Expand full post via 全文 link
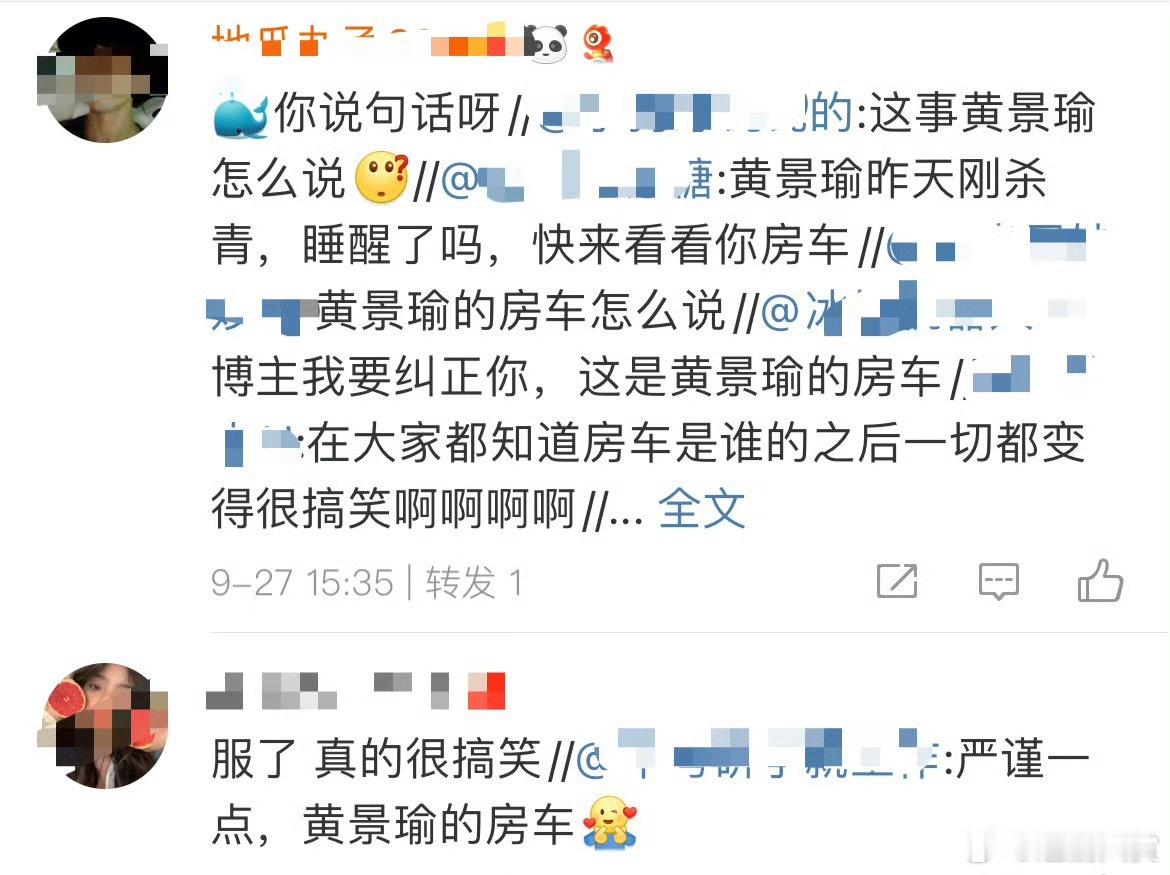Viewport: 1170px width, 875px height. tap(701, 509)
